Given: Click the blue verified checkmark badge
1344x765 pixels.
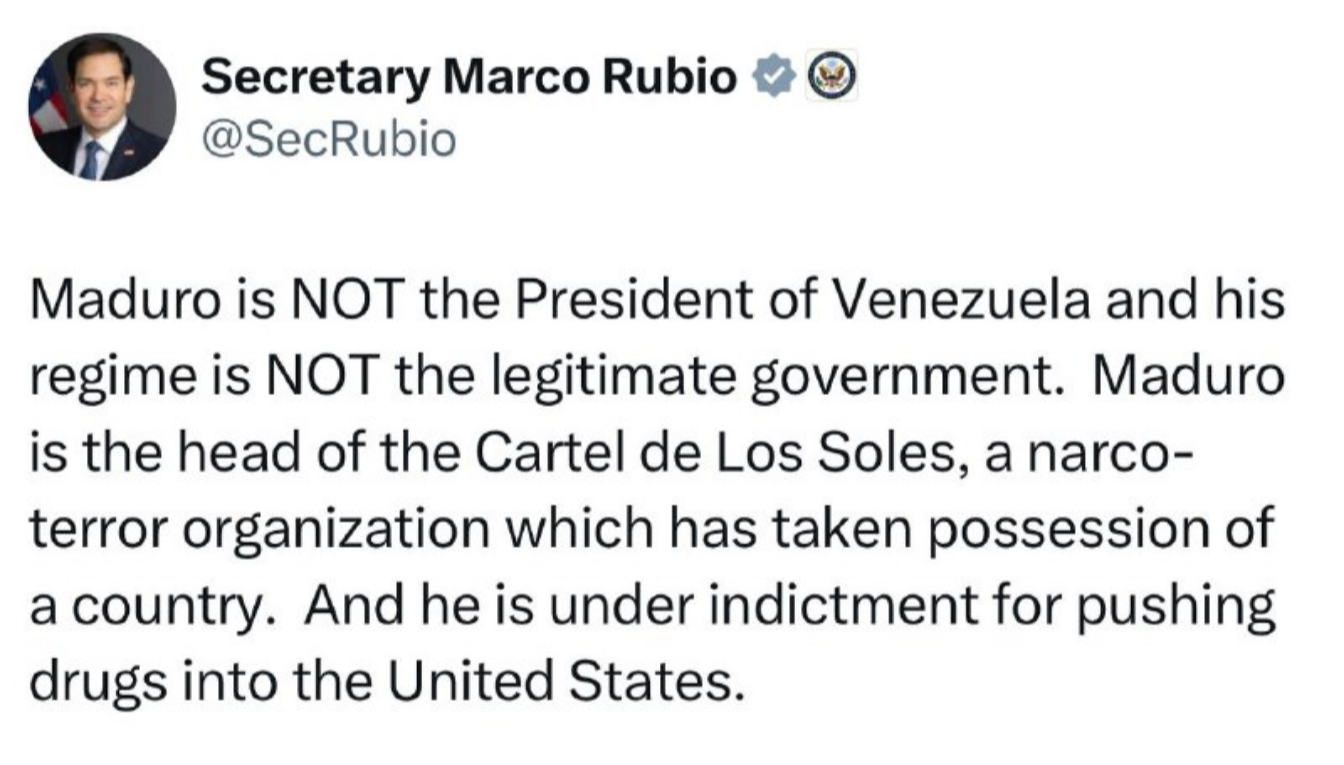Looking at the screenshot, I should 771,78.
